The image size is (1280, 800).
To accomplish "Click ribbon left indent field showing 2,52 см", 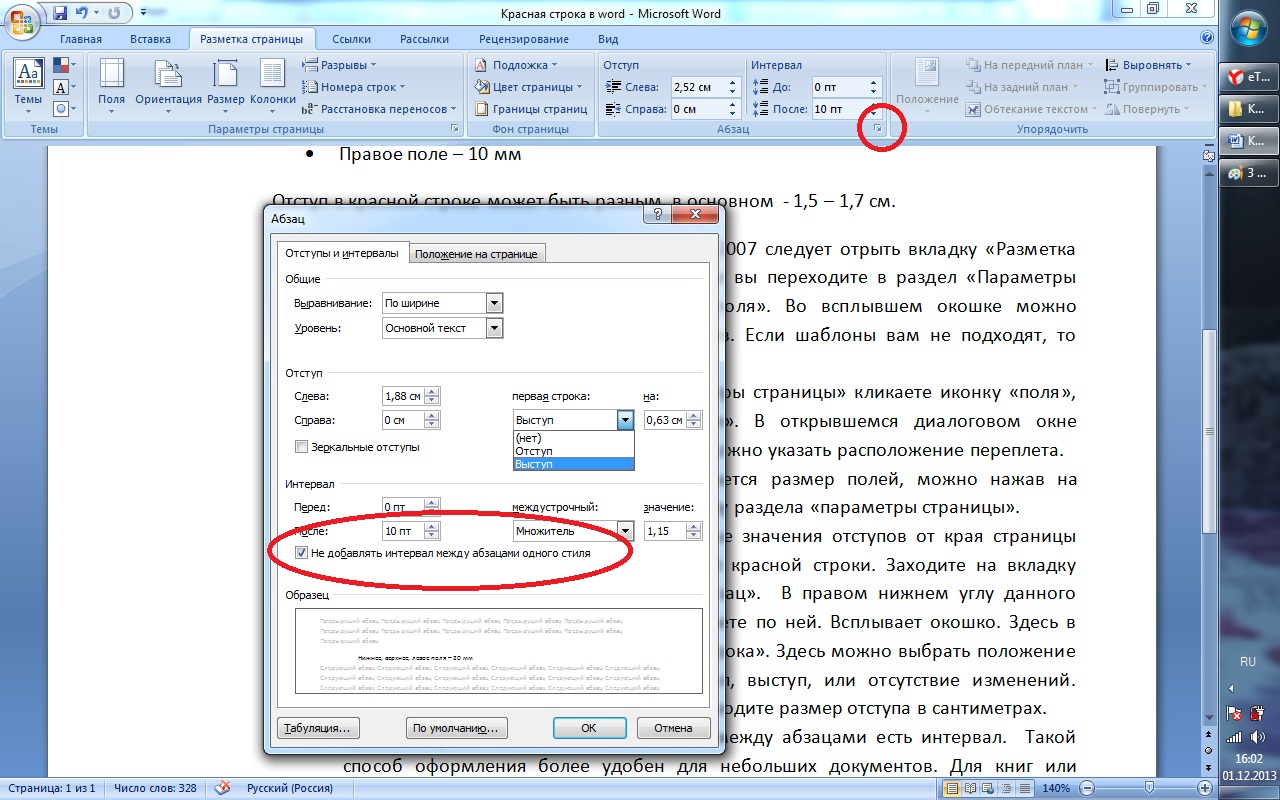I will coord(705,87).
